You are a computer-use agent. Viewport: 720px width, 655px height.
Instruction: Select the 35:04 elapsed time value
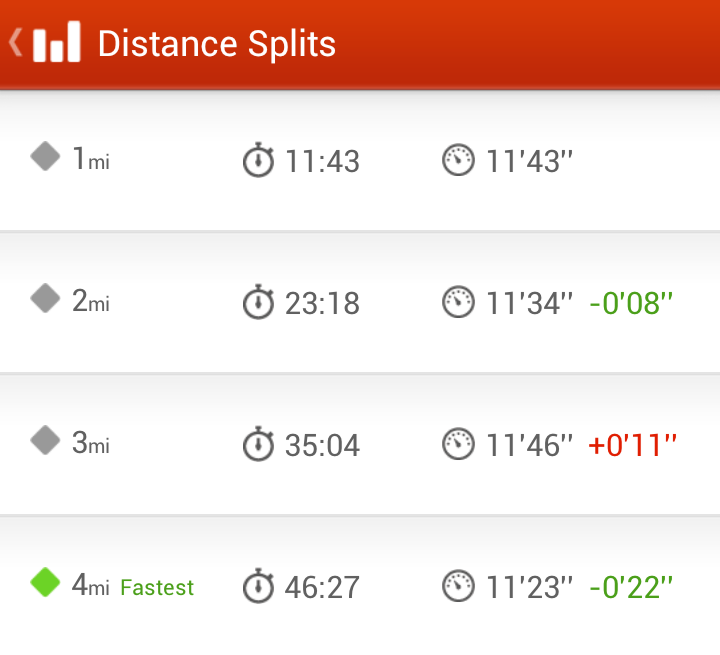point(322,445)
